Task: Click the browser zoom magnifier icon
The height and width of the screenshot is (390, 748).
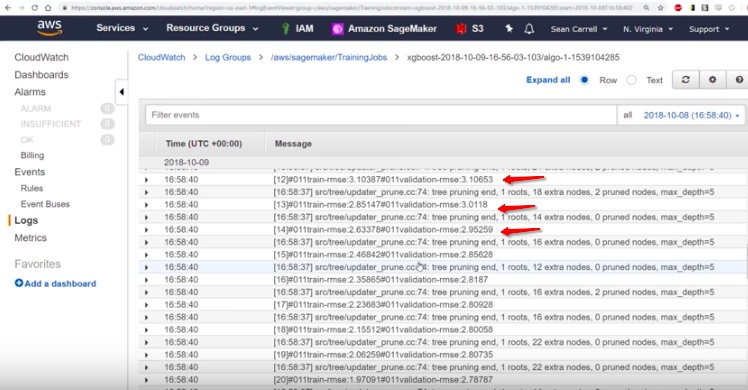Action: click(x=646, y=8)
